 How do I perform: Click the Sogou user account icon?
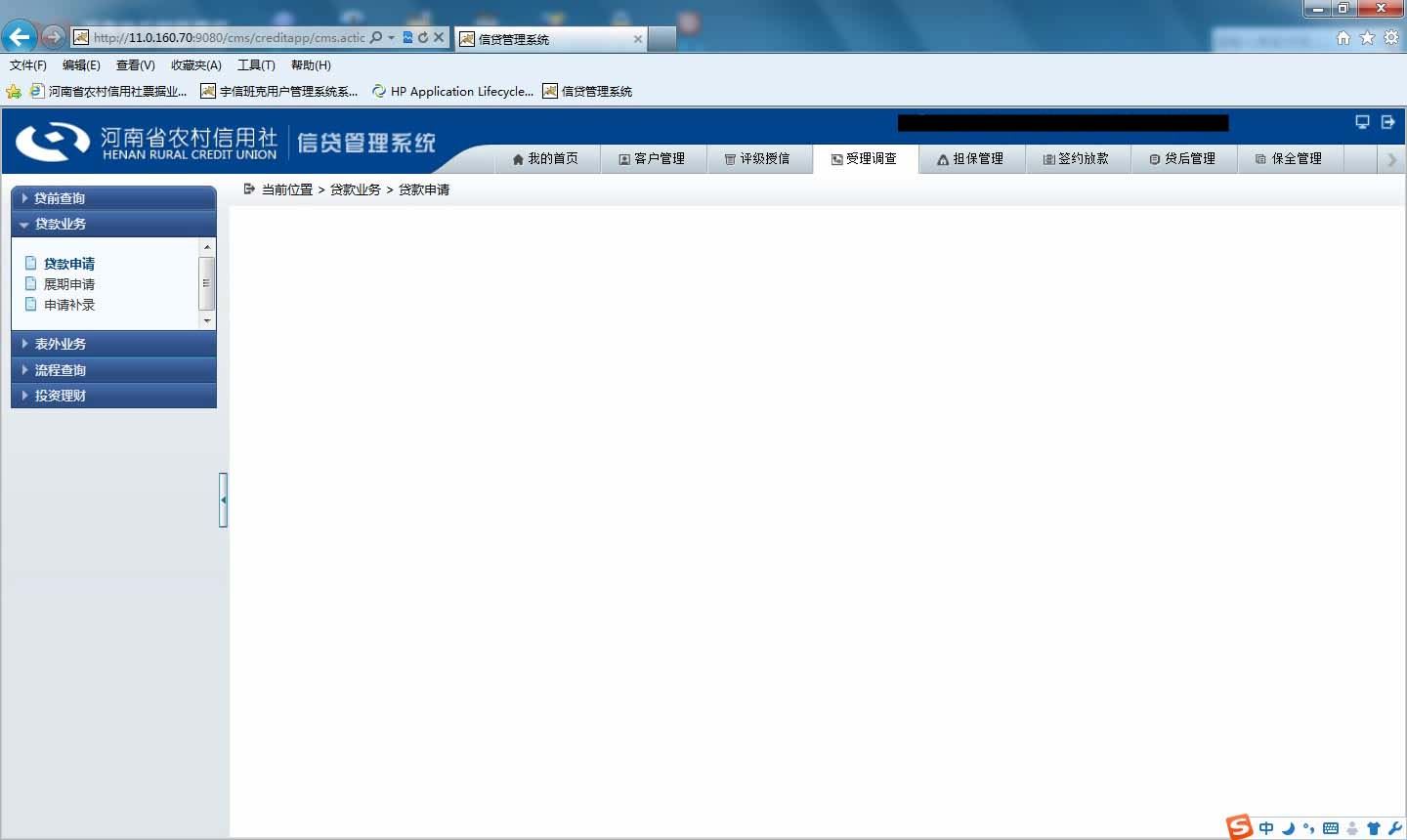click(x=1352, y=828)
